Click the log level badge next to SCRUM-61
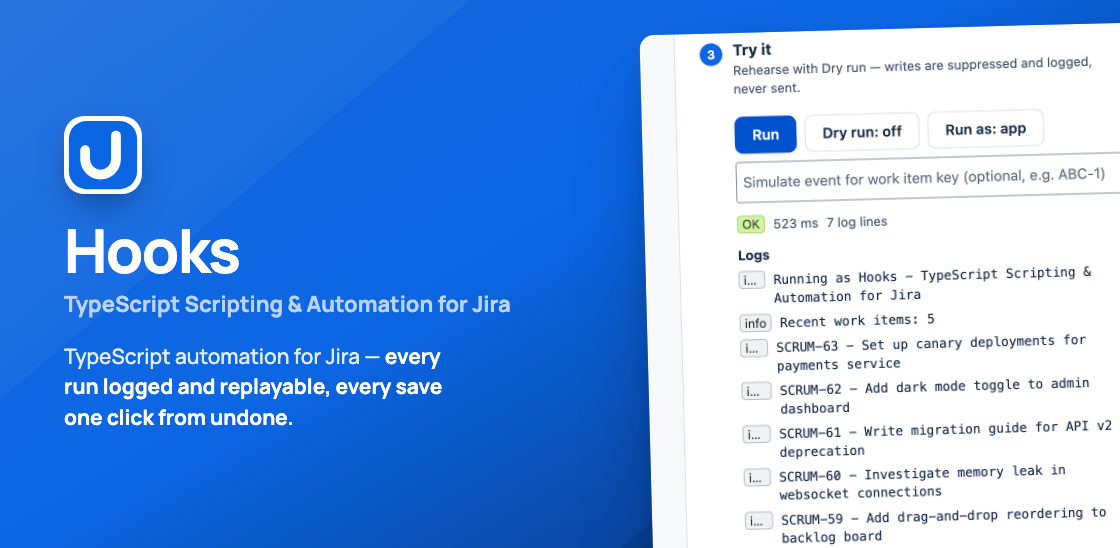The image size is (1120, 548). click(x=756, y=434)
